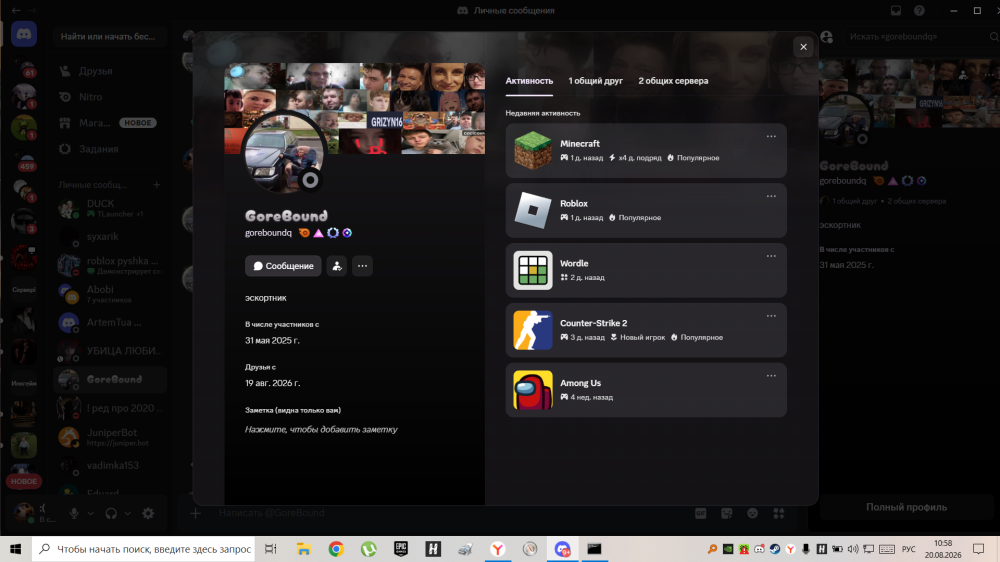This screenshot has height=562, width=1000.
Task: Click the orange Nitro badge beside goreboundq
Action: (304, 233)
